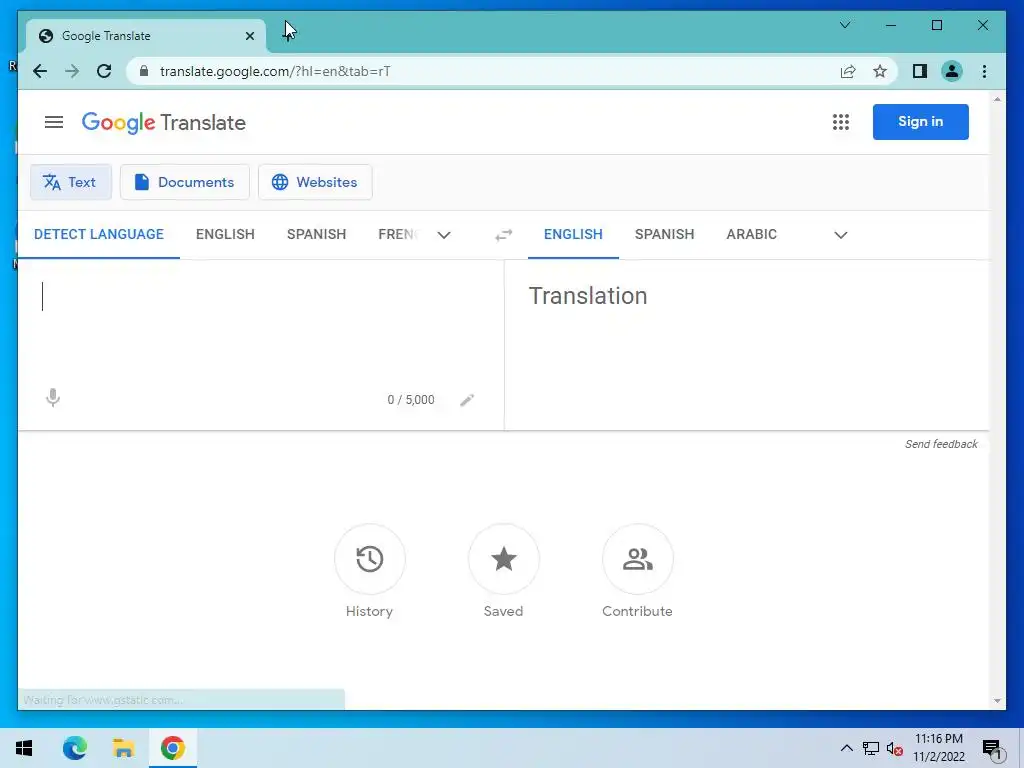Reload the current page
Viewport: 1024px width, 768px height.
(x=104, y=71)
